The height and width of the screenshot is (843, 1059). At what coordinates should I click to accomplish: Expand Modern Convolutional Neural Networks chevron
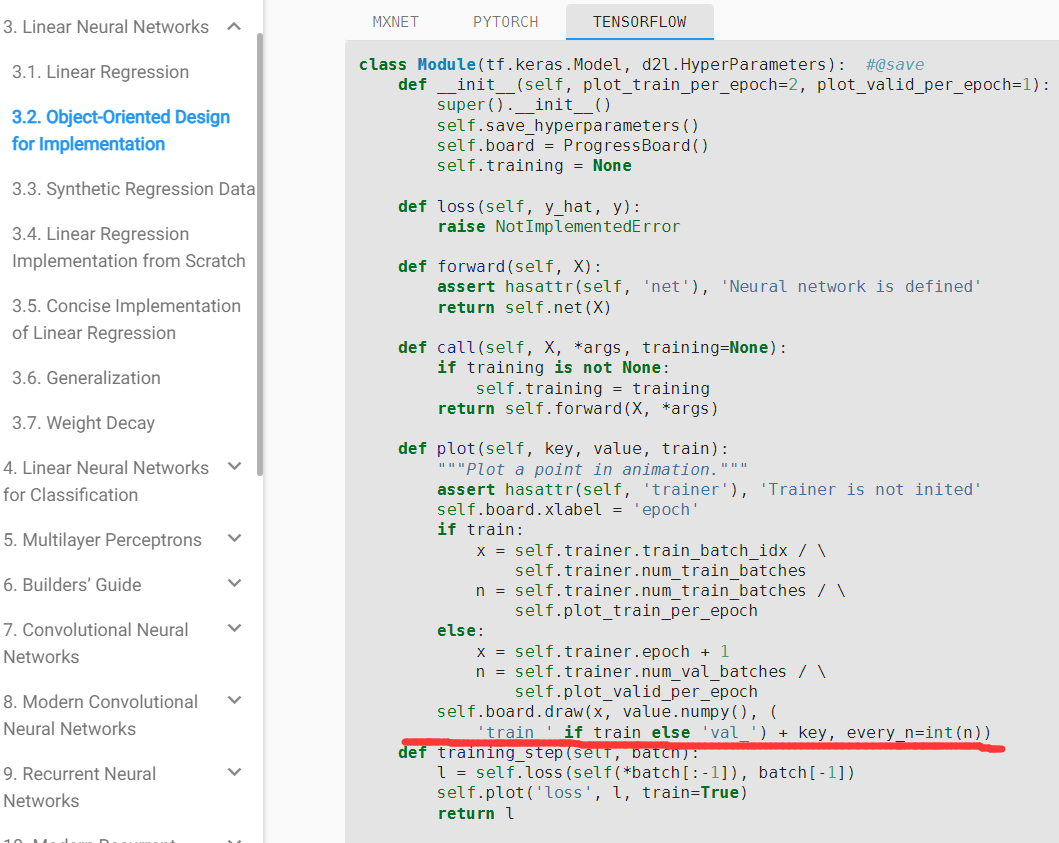click(234, 700)
